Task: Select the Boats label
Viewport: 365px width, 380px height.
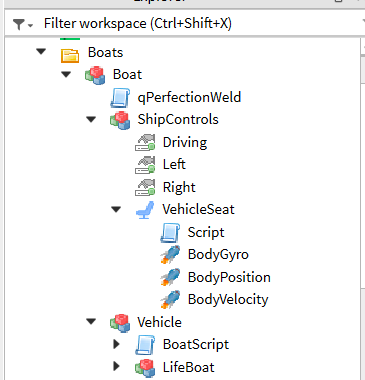Action: pos(105,53)
